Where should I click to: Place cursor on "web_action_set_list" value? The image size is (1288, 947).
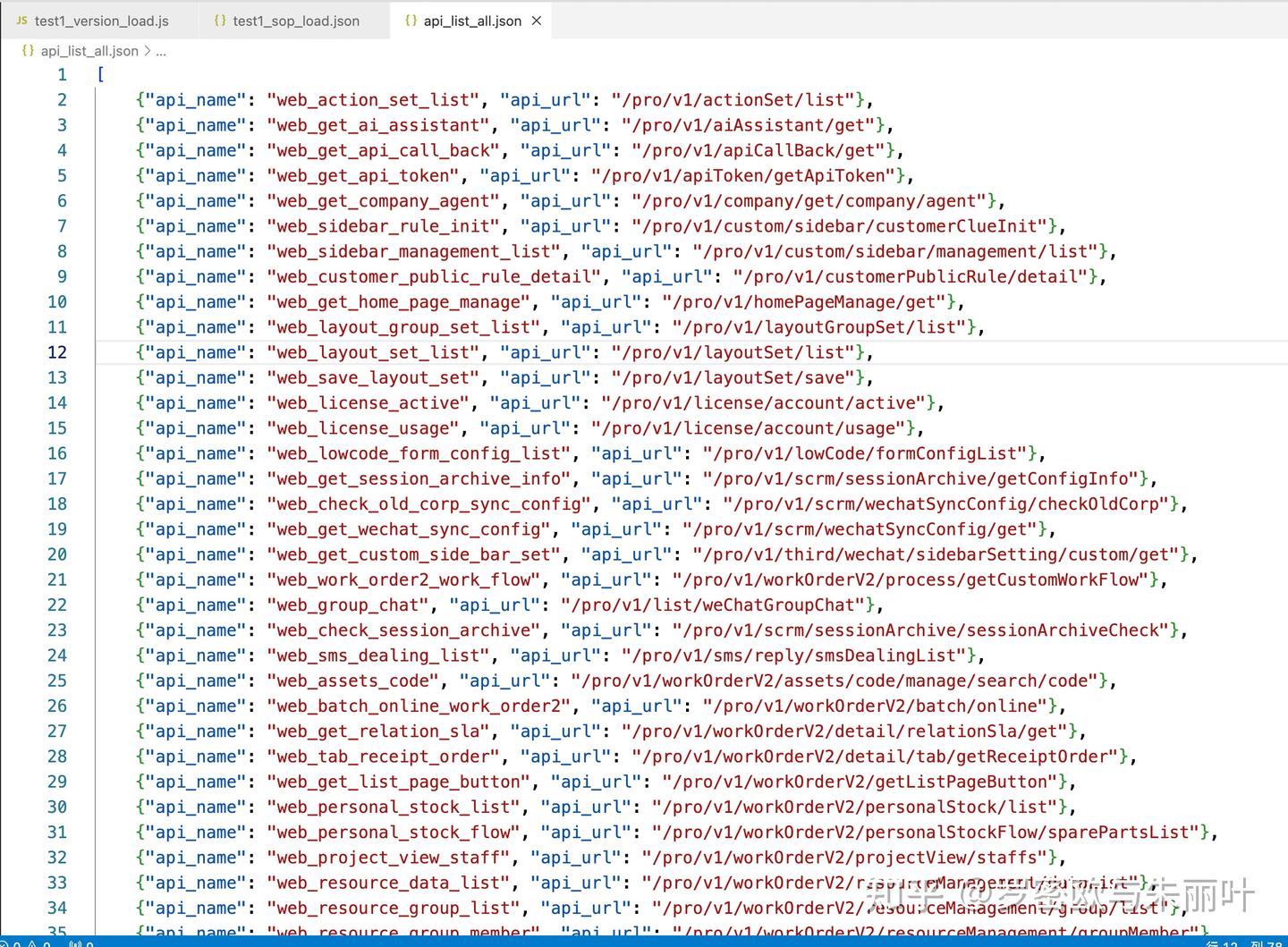click(x=373, y=100)
